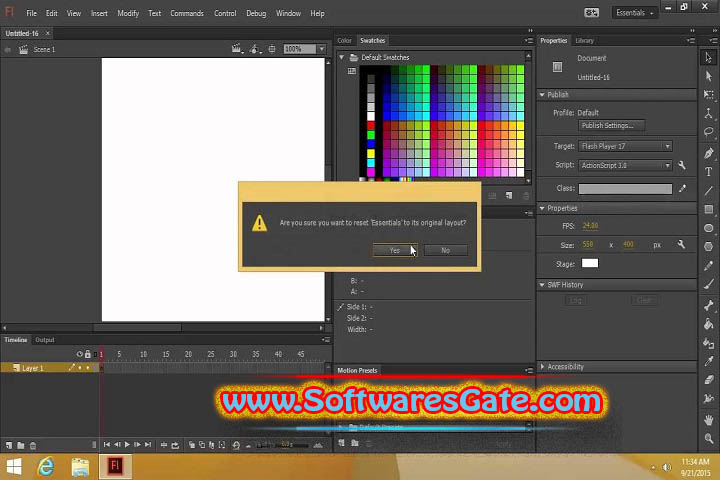This screenshot has width=720, height=480.
Task: Open the Stage color swatch
Action: pyautogui.click(x=590, y=263)
